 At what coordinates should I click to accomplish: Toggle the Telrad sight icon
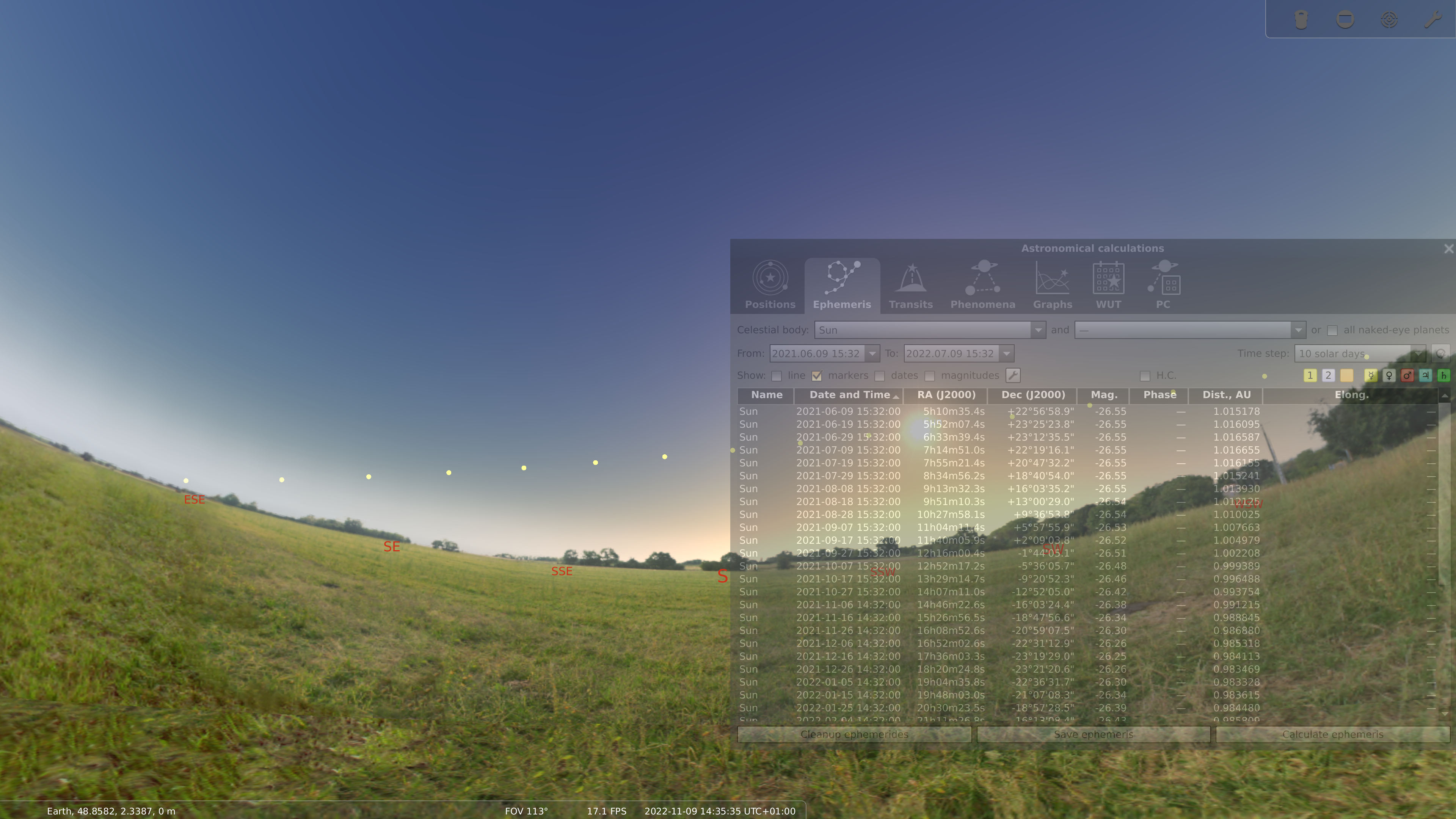tap(1389, 20)
